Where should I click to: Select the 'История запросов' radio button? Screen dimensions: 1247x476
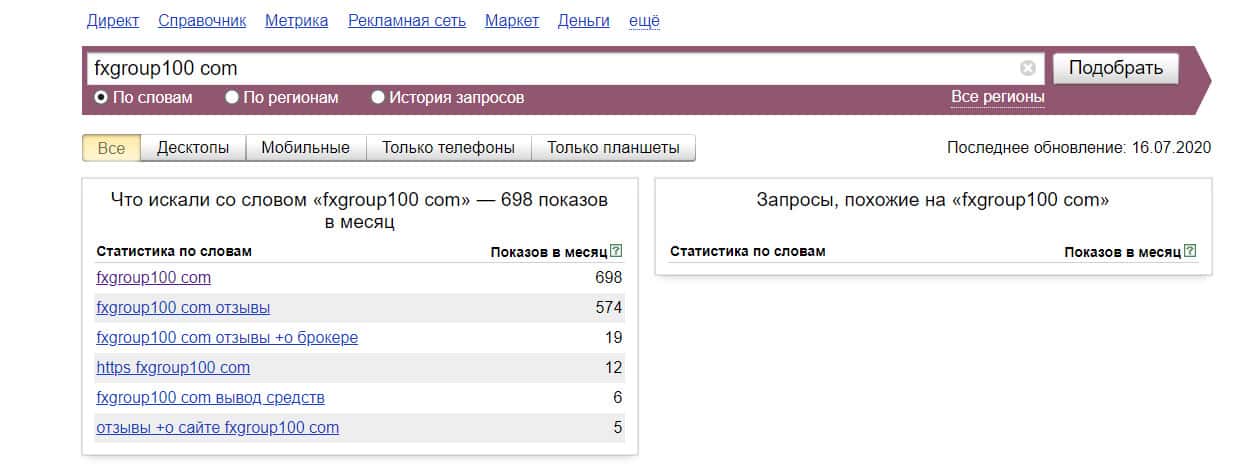378,98
